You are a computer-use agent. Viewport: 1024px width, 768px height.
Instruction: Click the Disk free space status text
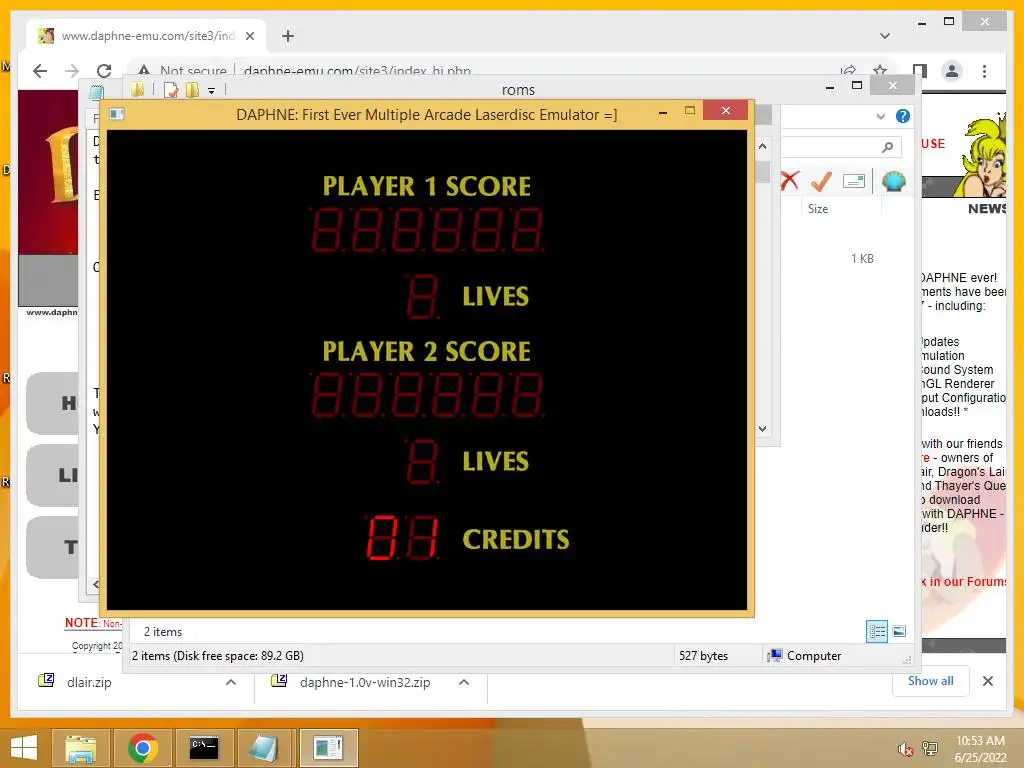217,656
